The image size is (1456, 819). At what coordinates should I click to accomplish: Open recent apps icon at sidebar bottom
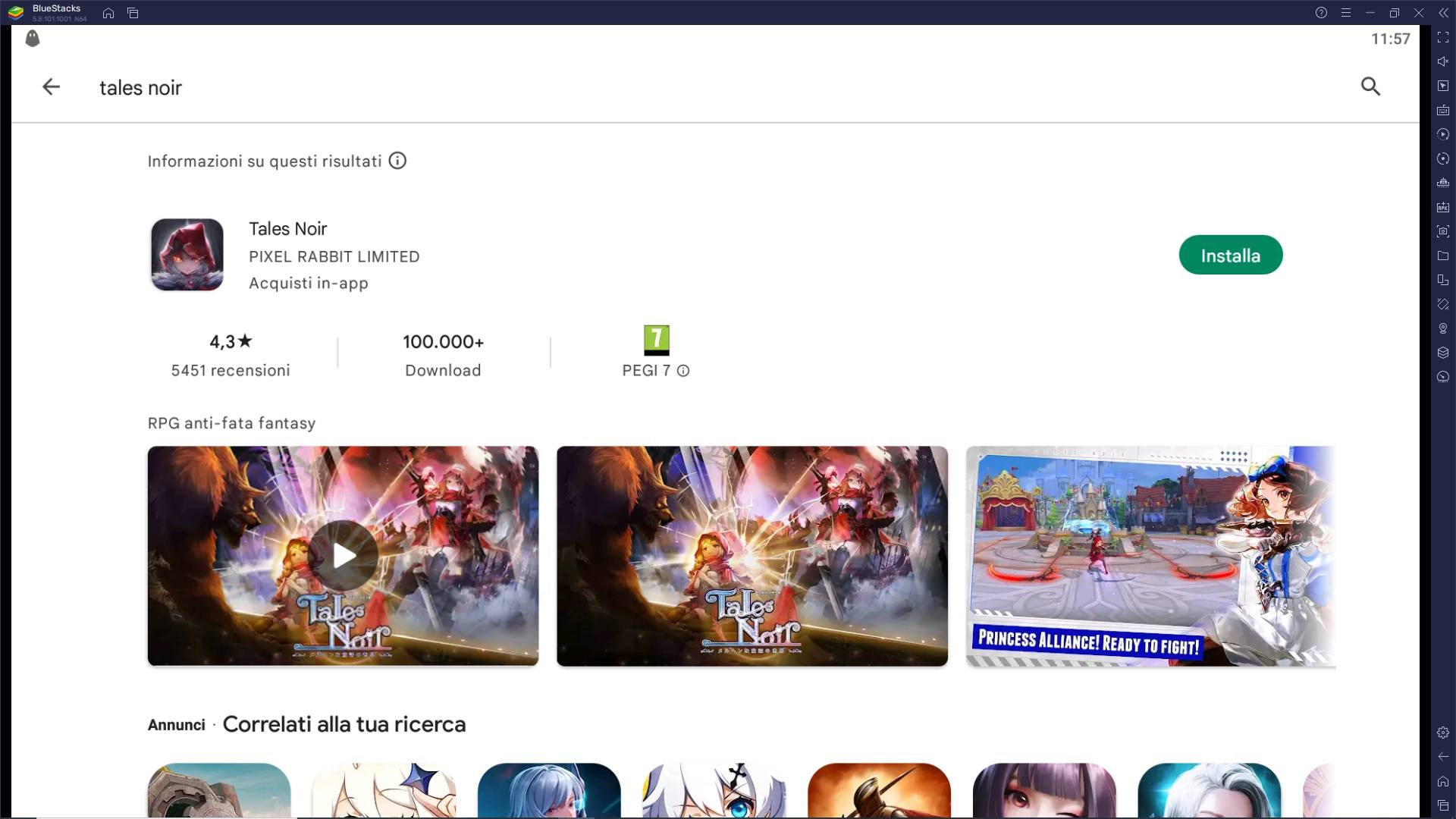click(1442, 805)
